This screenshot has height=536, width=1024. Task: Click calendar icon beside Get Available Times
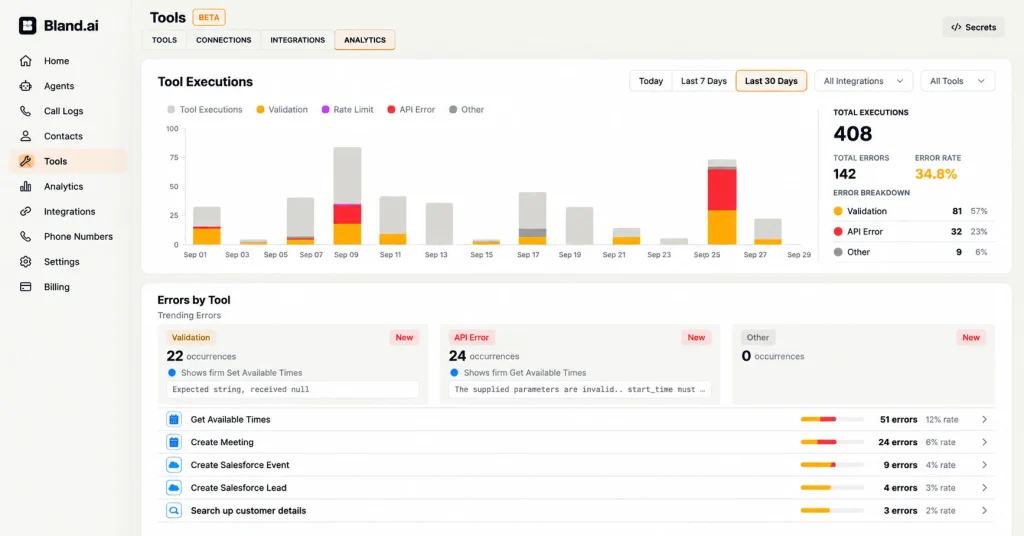174,420
